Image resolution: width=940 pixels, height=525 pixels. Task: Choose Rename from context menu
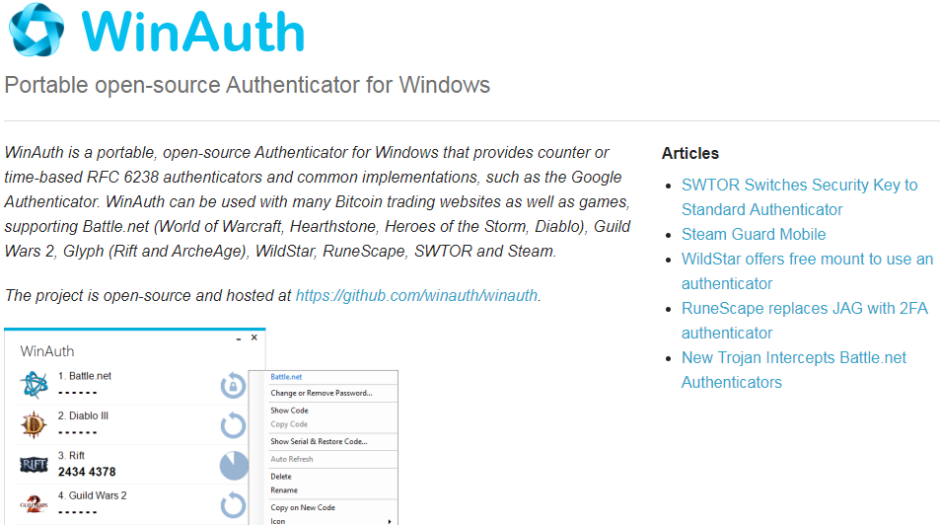click(284, 490)
